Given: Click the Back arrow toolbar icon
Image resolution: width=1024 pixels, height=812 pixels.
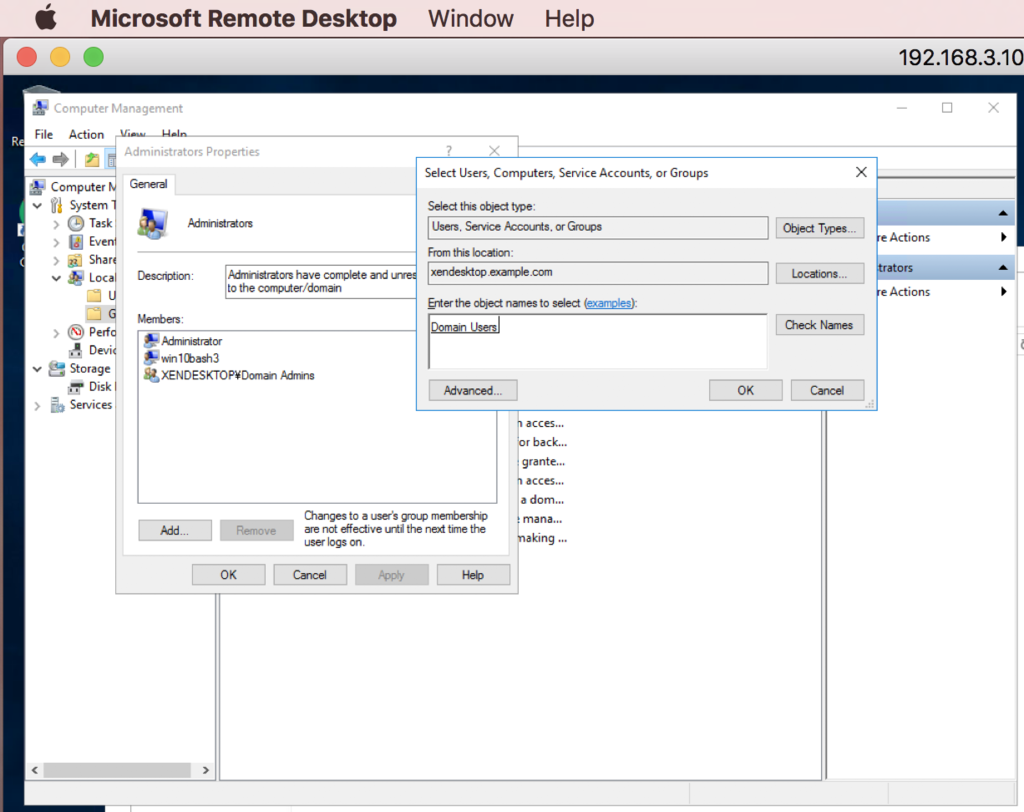Looking at the screenshot, I should point(38,159).
